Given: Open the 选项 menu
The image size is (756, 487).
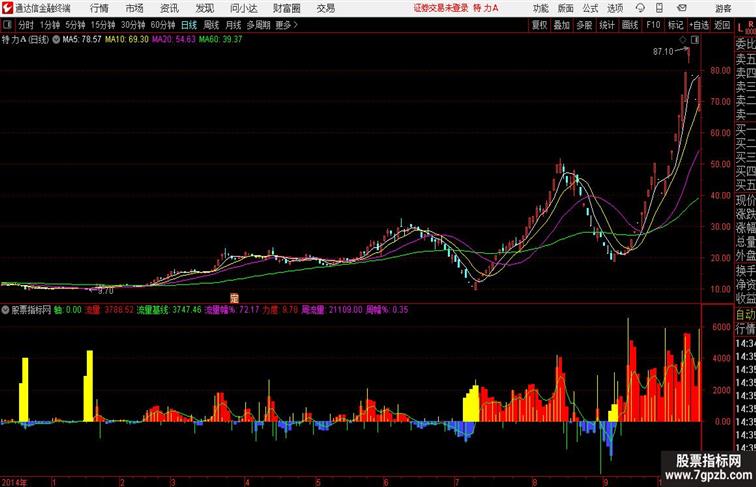Looking at the screenshot, I should [615, 8].
